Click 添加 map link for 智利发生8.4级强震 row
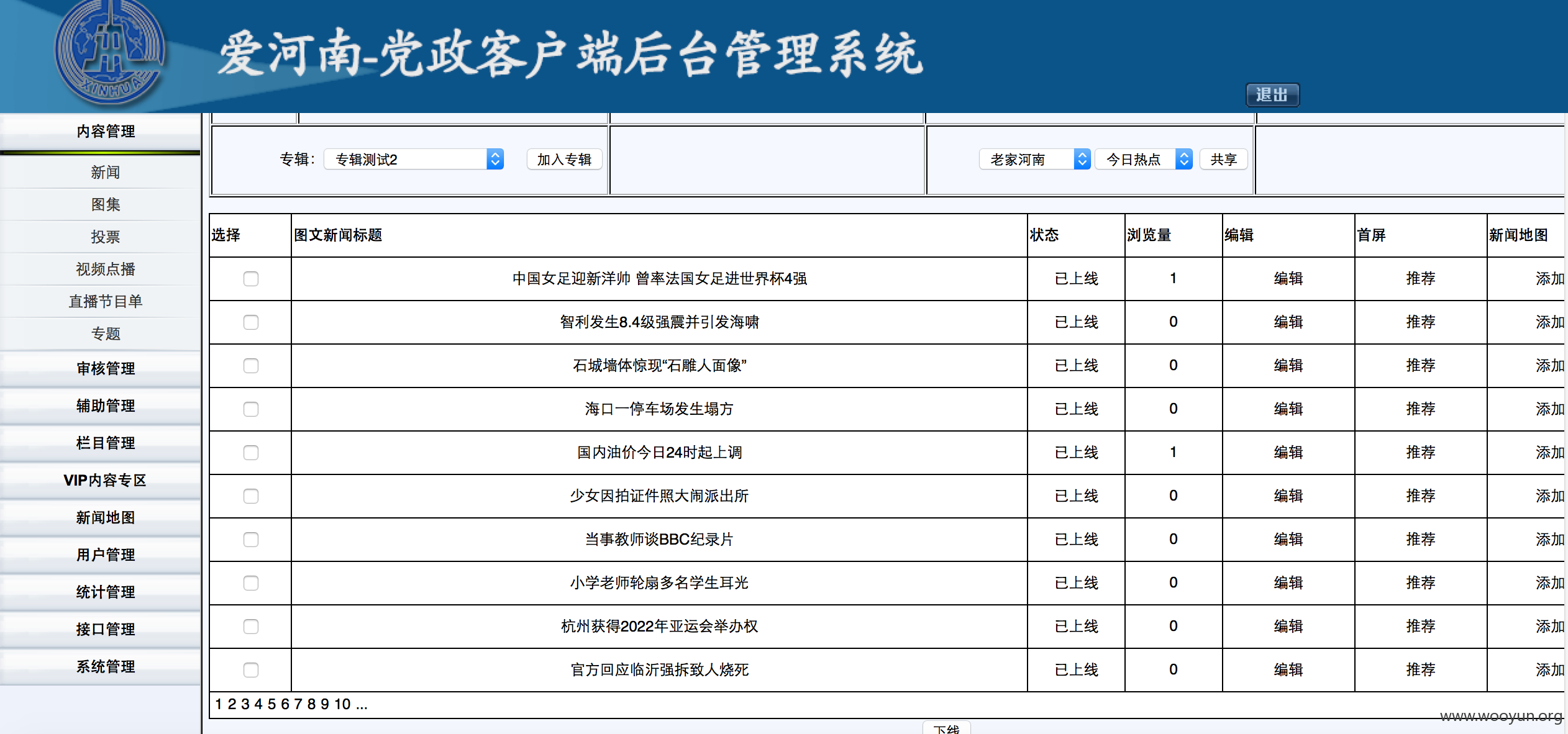The height and width of the screenshot is (734, 1568). pos(1550,322)
